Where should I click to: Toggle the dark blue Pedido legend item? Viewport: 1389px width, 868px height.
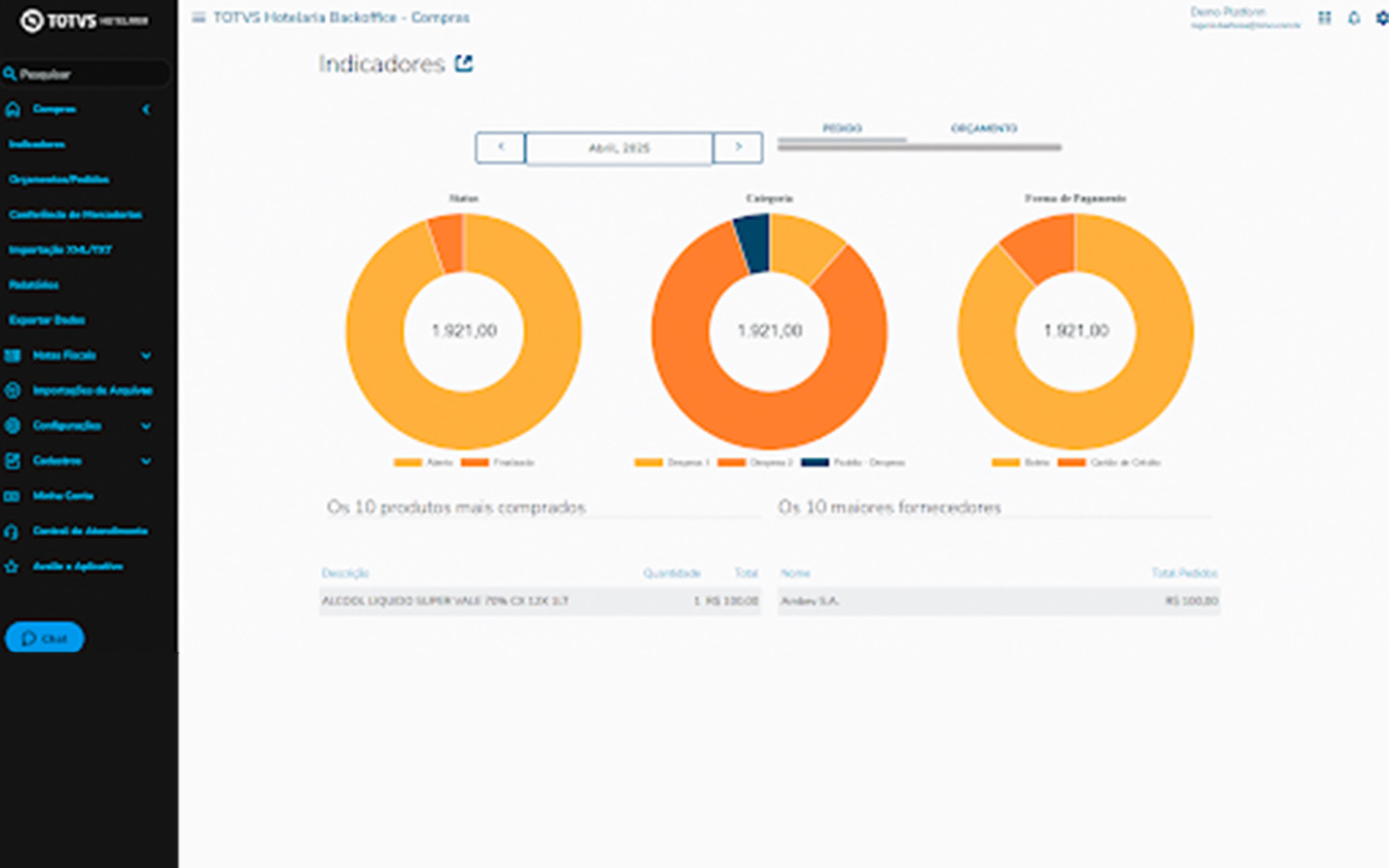point(854,463)
